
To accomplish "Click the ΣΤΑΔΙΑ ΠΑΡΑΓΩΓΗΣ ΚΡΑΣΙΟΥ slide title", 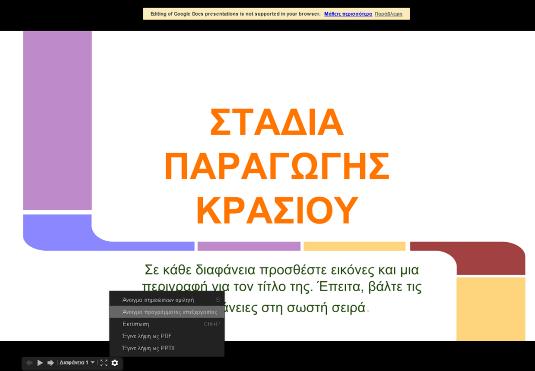I will pyautogui.click(x=277, y=166).
